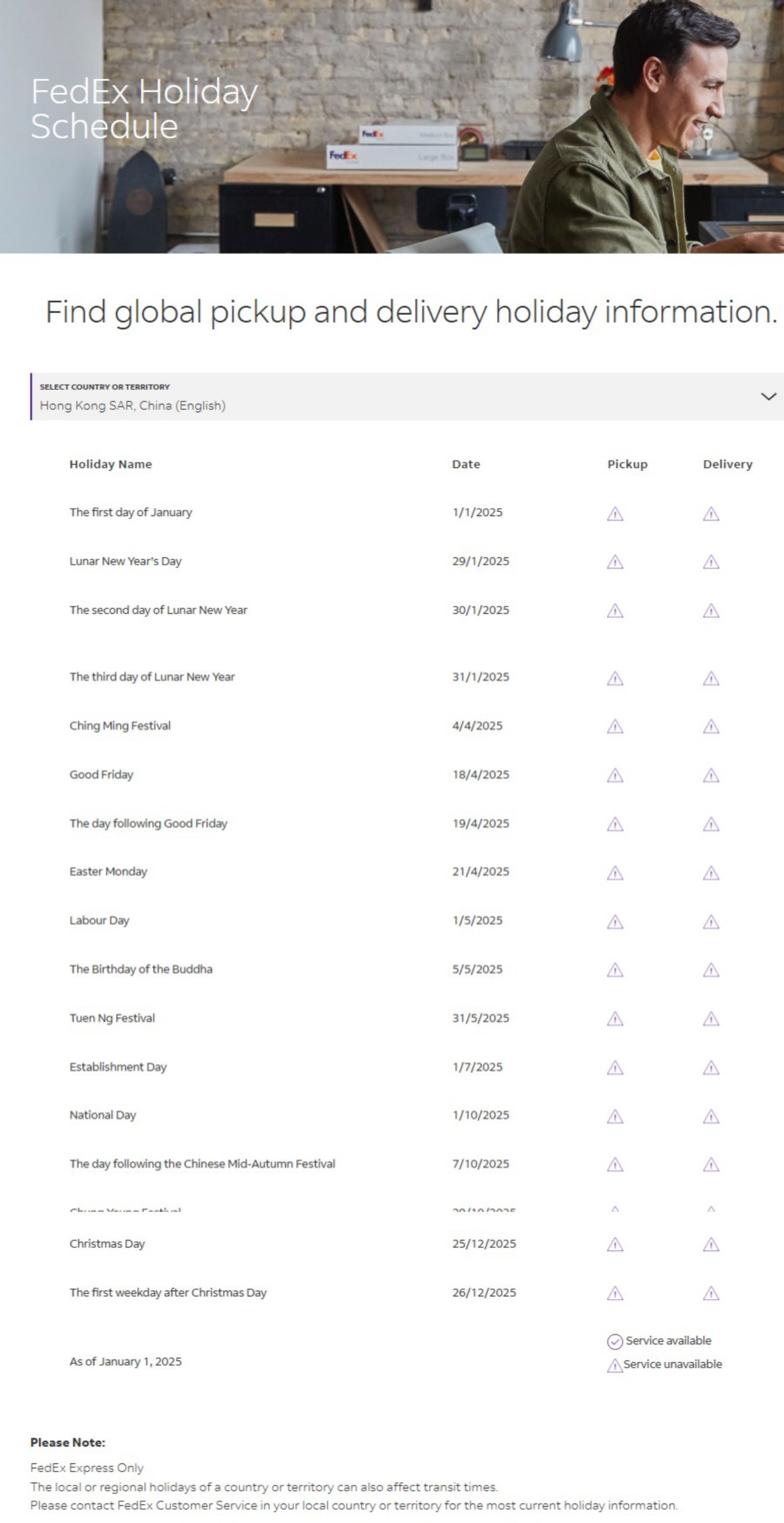The height and width of the screenshot is (1523, 784).
Task: Click the date 5/5/2025
Action: tap(477, 970)
